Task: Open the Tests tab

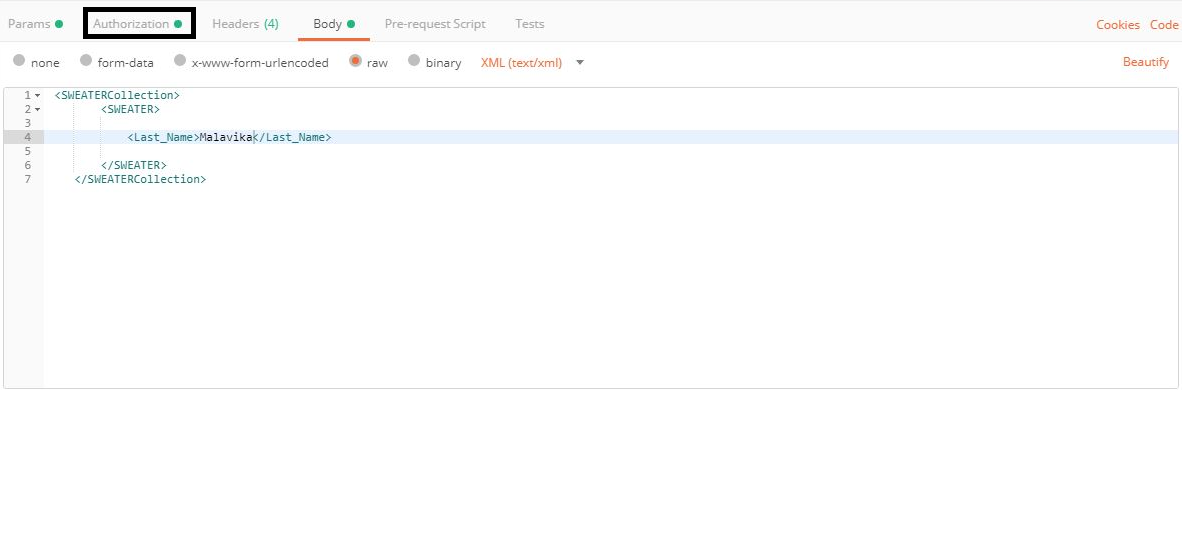Action: tap(530, 23)
